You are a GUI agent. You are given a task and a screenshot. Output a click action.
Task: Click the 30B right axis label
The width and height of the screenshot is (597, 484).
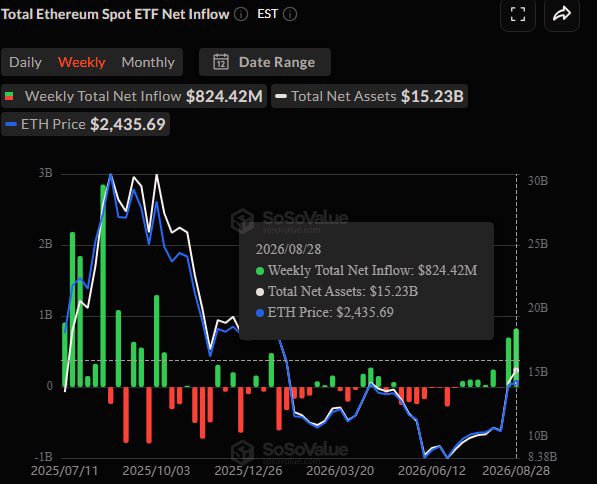[538, 181]
